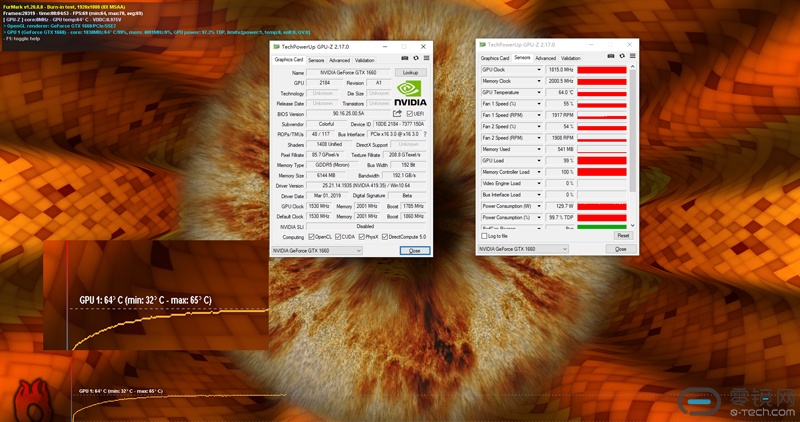Switch to the Graphics Card tab in the Sensors window

495,58
